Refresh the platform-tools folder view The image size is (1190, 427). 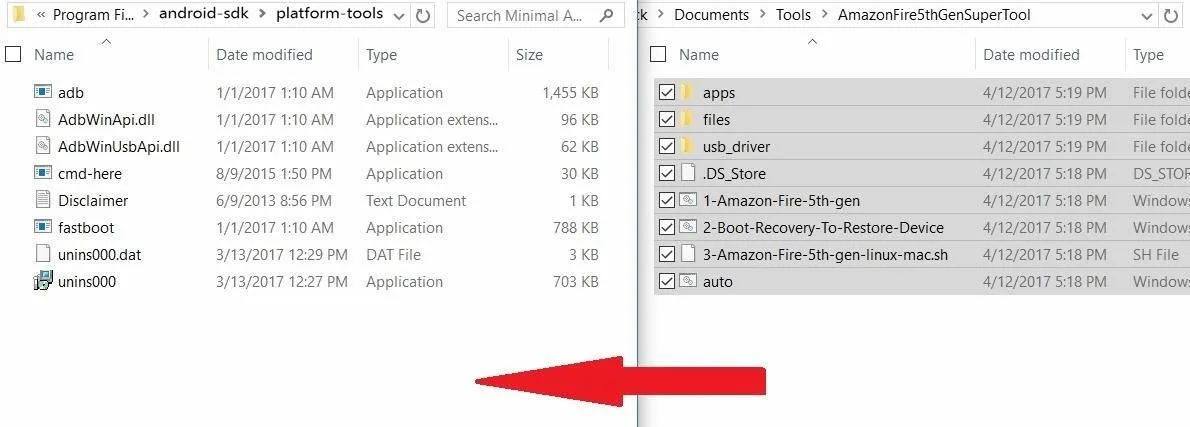point(423,15)
